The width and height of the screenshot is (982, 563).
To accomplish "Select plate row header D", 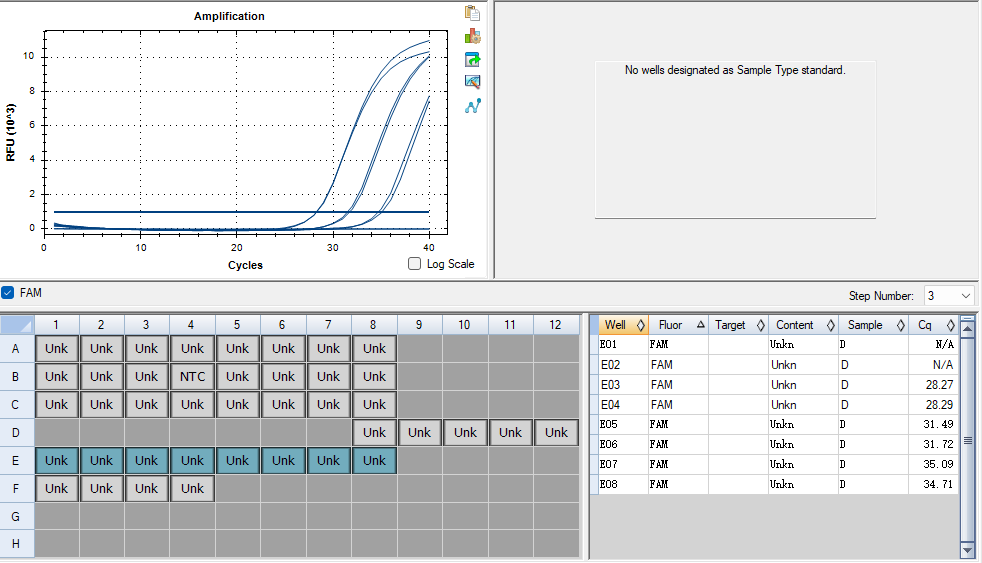I will [16, 432].
